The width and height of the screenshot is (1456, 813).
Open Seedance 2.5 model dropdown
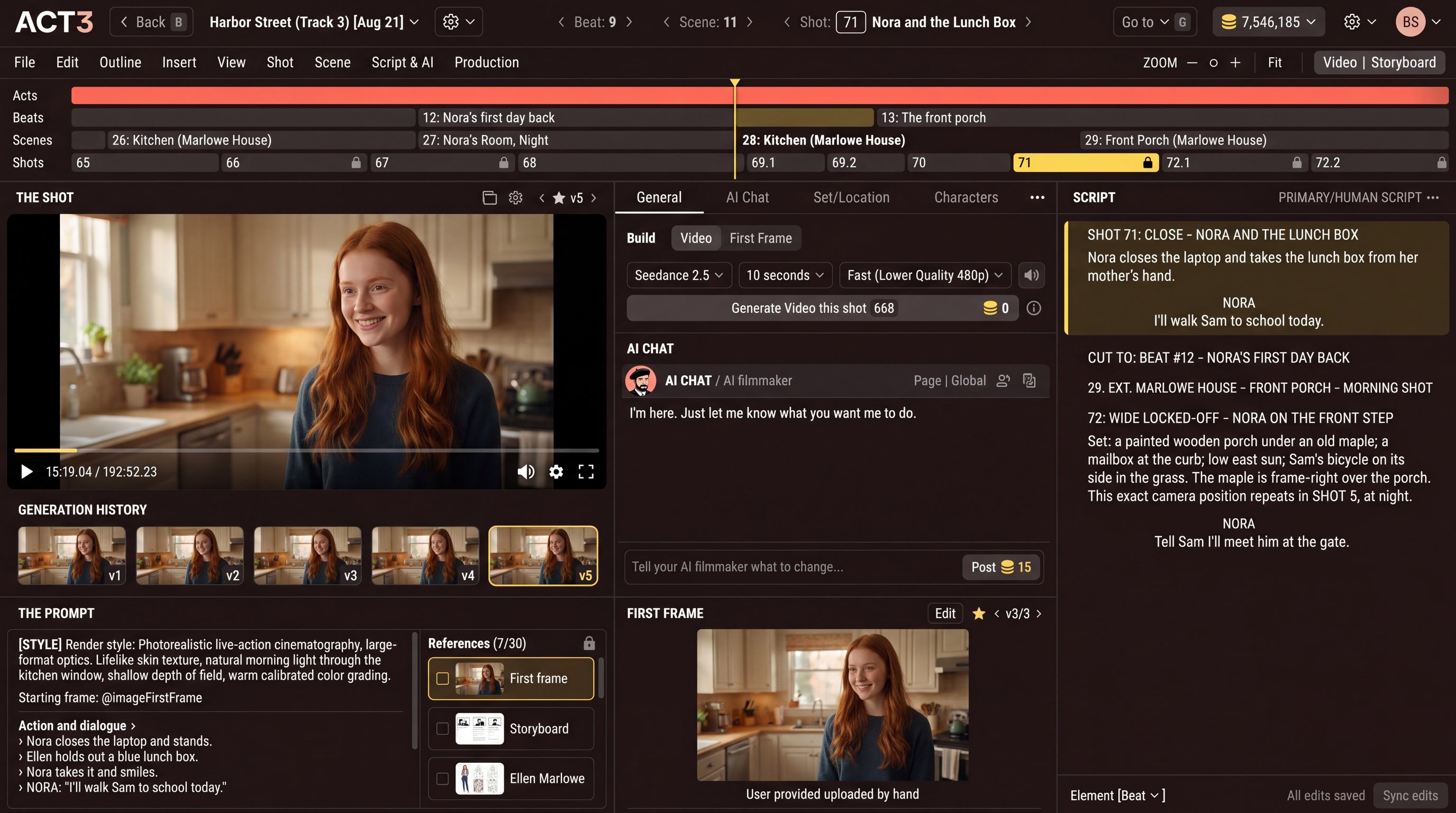point(679,275)
